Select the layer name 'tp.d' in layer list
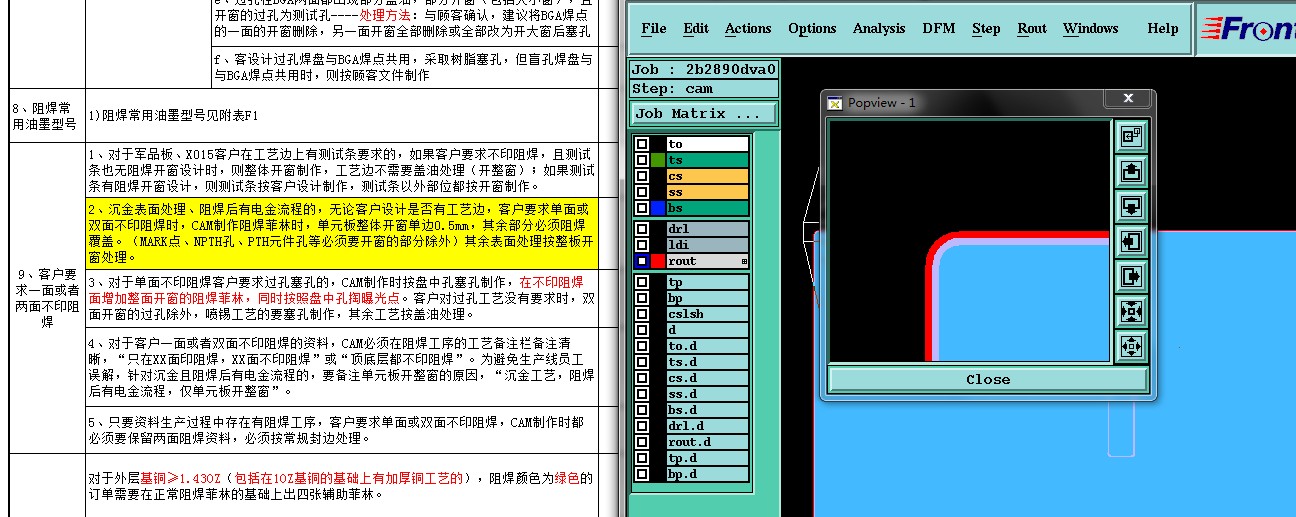 (x=707, y=458)
